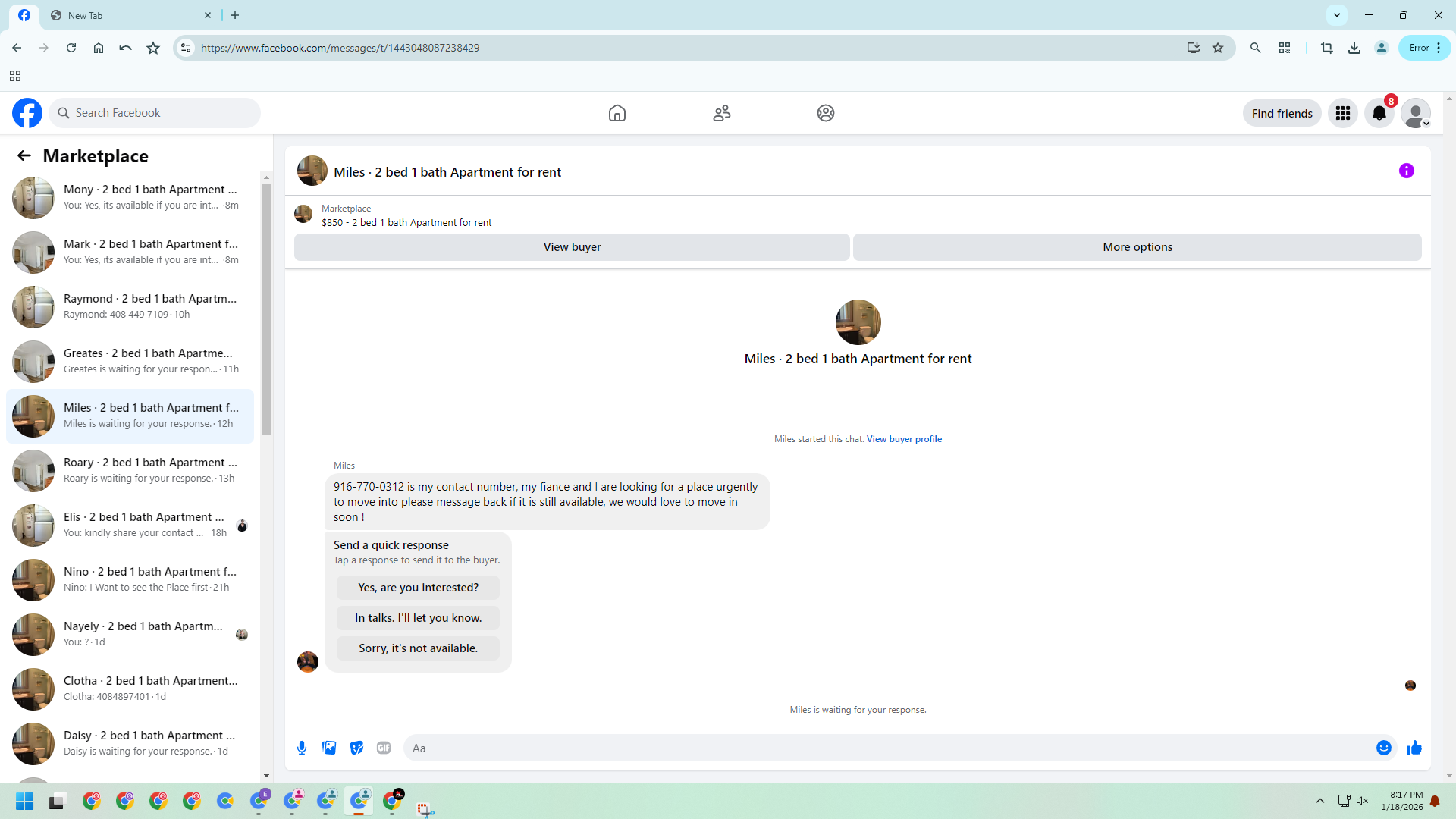Screen dimensions: 1456x819
Task: Go to Facebook Home tab
Action: [x=617, y=113]
